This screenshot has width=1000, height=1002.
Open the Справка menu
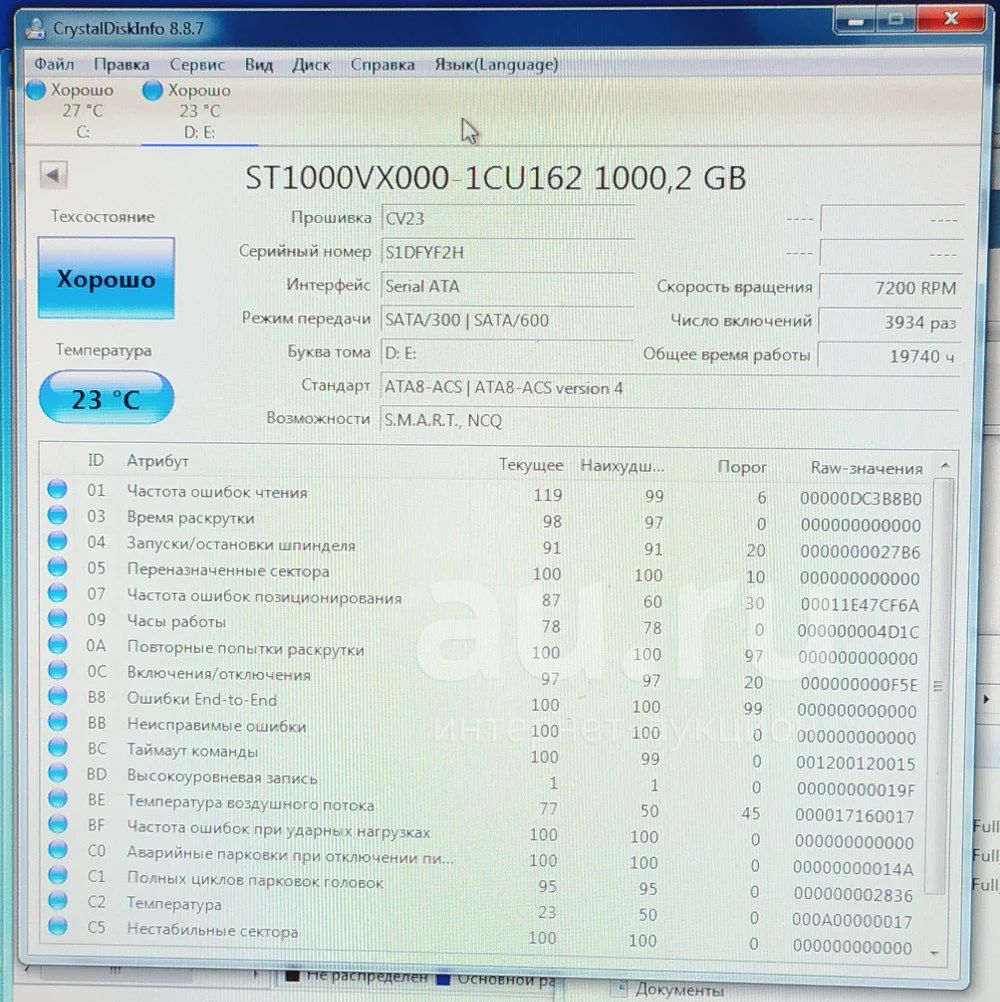[x=382, y=65]
